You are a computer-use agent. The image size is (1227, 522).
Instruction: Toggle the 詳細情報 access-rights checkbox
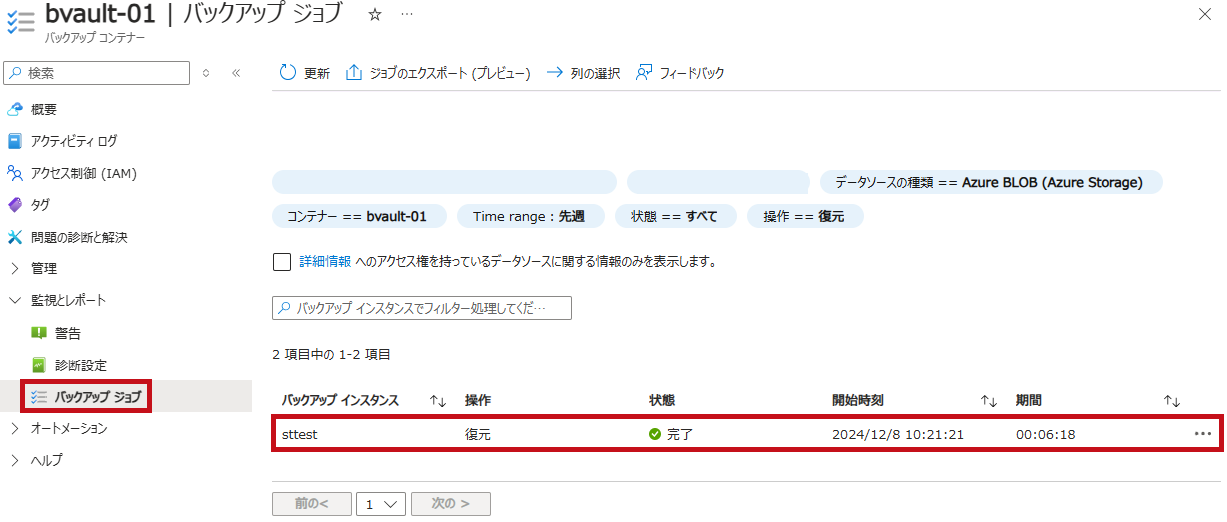pyautogui.click(x=281, y=262)
